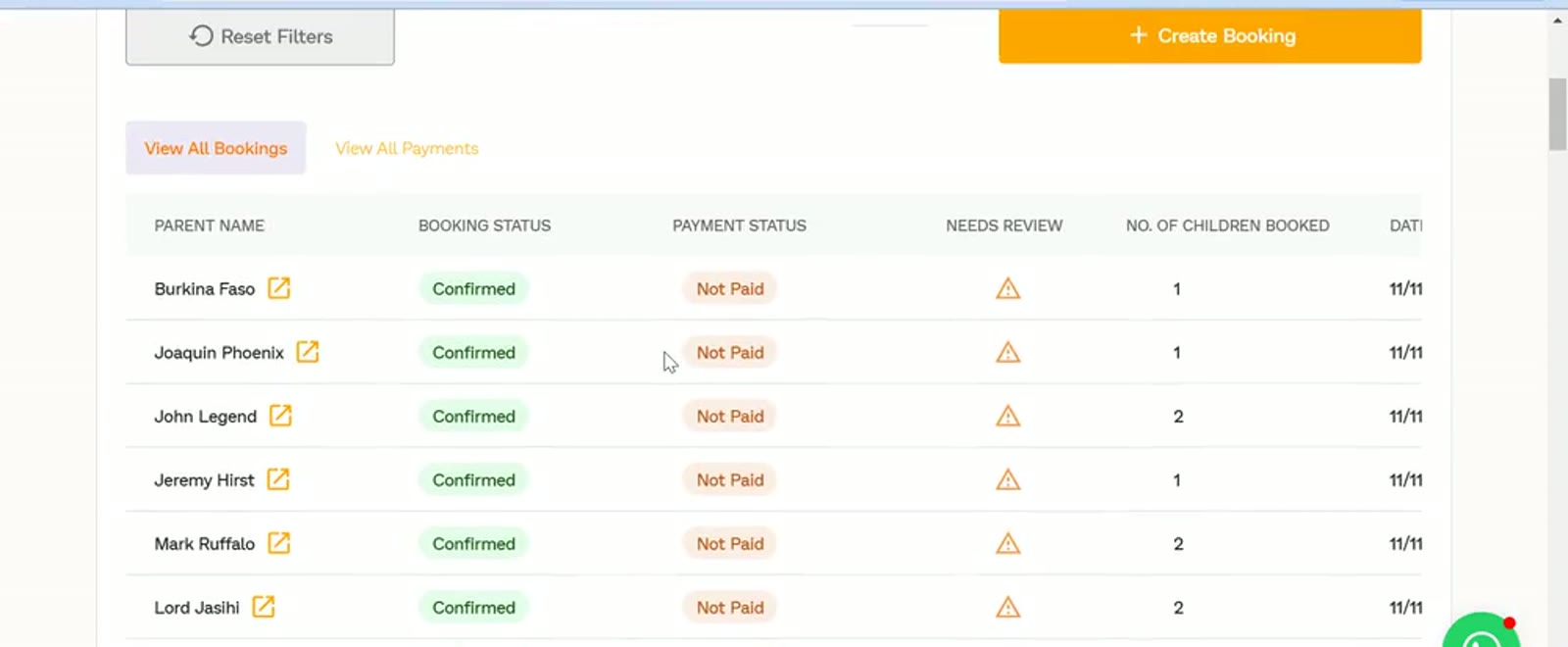Viewport: 1568px width, 647px height.
Task: Click the Mark Ruffalo parent name
Action: pos(205,544)
